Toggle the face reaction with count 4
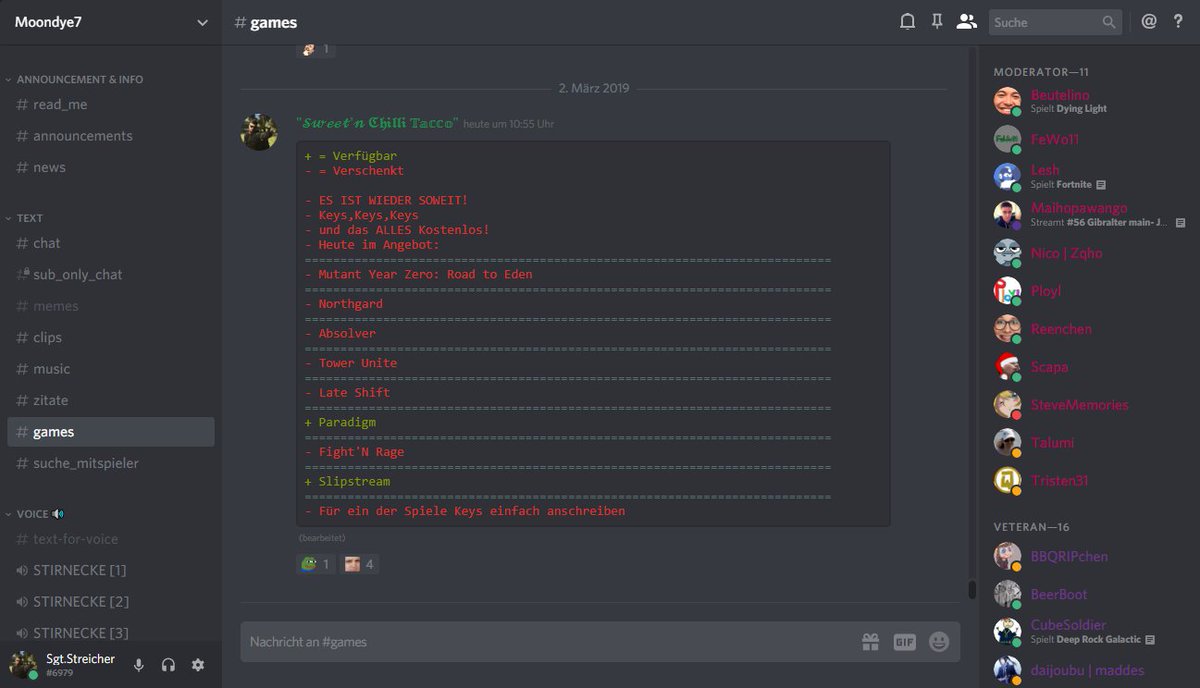This screenshot has width=1200, height=688. point(359,564)
